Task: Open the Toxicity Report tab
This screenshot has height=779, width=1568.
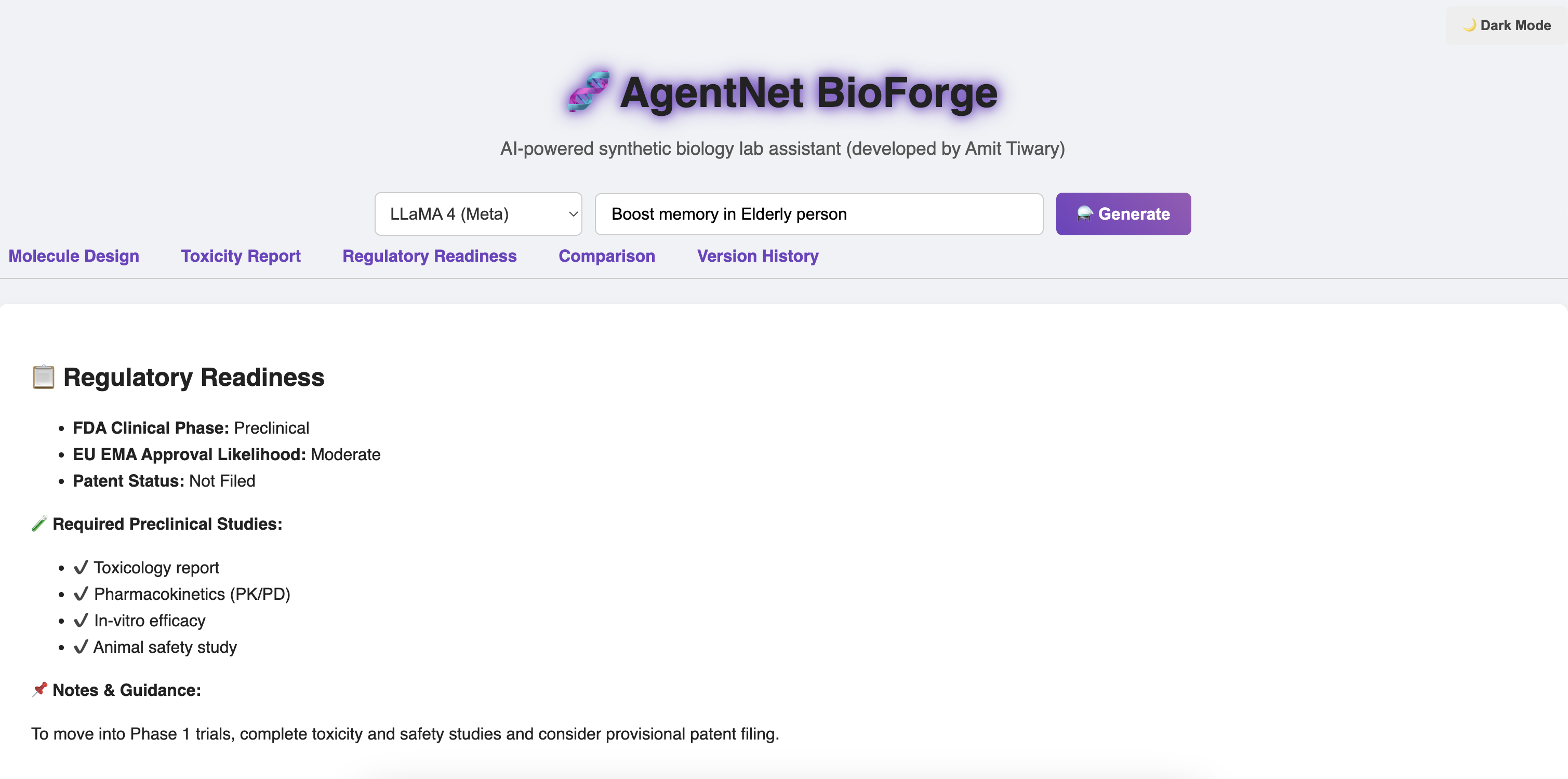Action: 241,256
